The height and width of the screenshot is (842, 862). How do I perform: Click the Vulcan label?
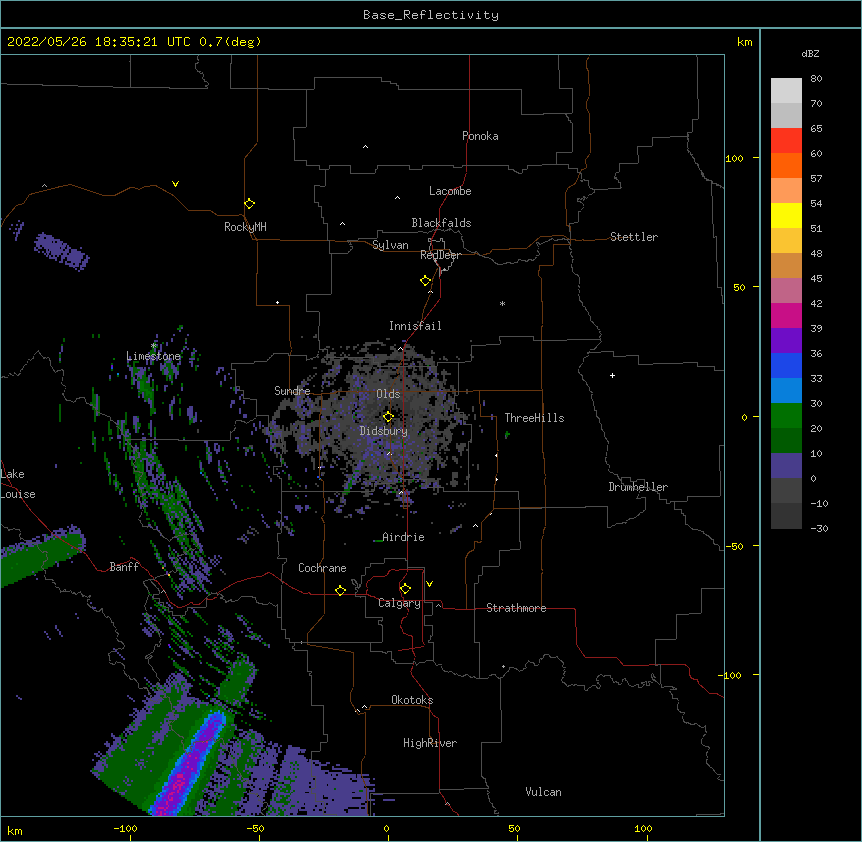[x=543, y=792]
